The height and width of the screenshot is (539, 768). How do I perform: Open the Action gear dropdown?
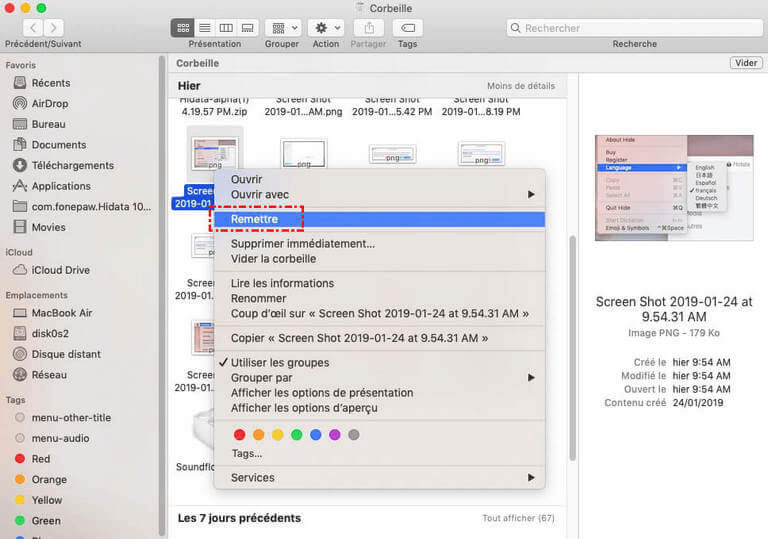pos(325,28)
